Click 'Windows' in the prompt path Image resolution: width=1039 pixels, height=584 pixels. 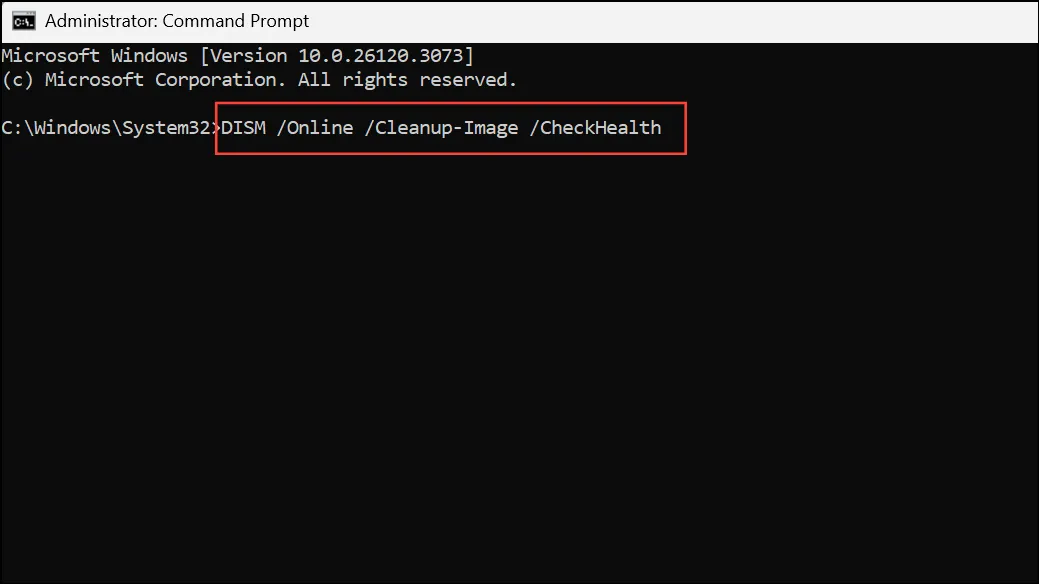pos(73,128)
